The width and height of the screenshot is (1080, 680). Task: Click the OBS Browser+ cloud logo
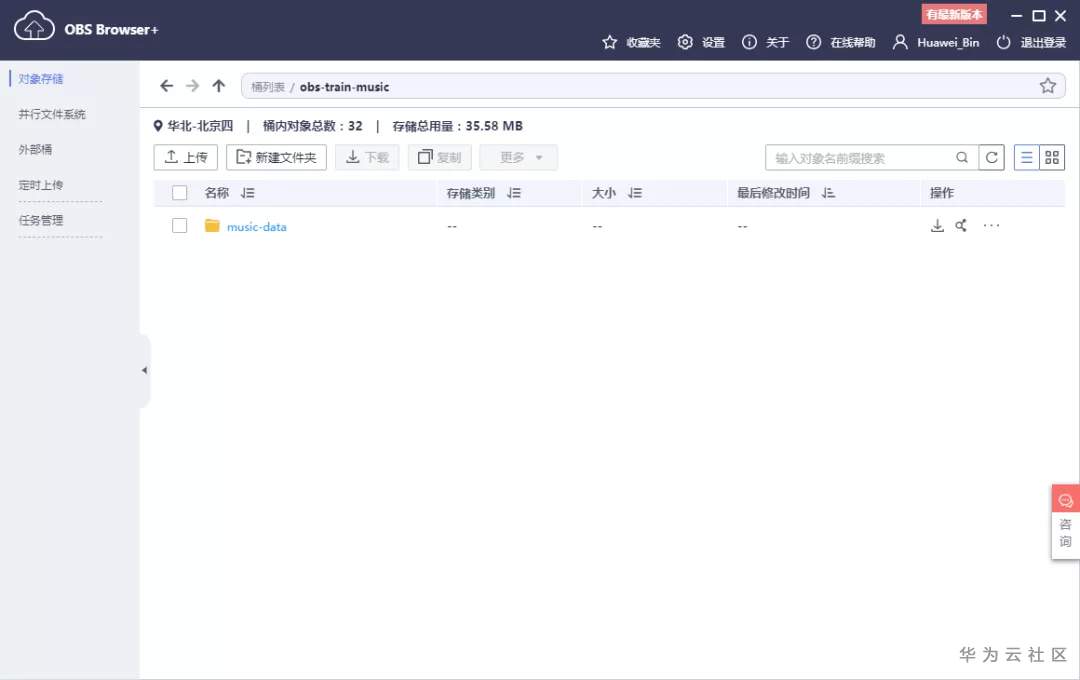(34, 27)
